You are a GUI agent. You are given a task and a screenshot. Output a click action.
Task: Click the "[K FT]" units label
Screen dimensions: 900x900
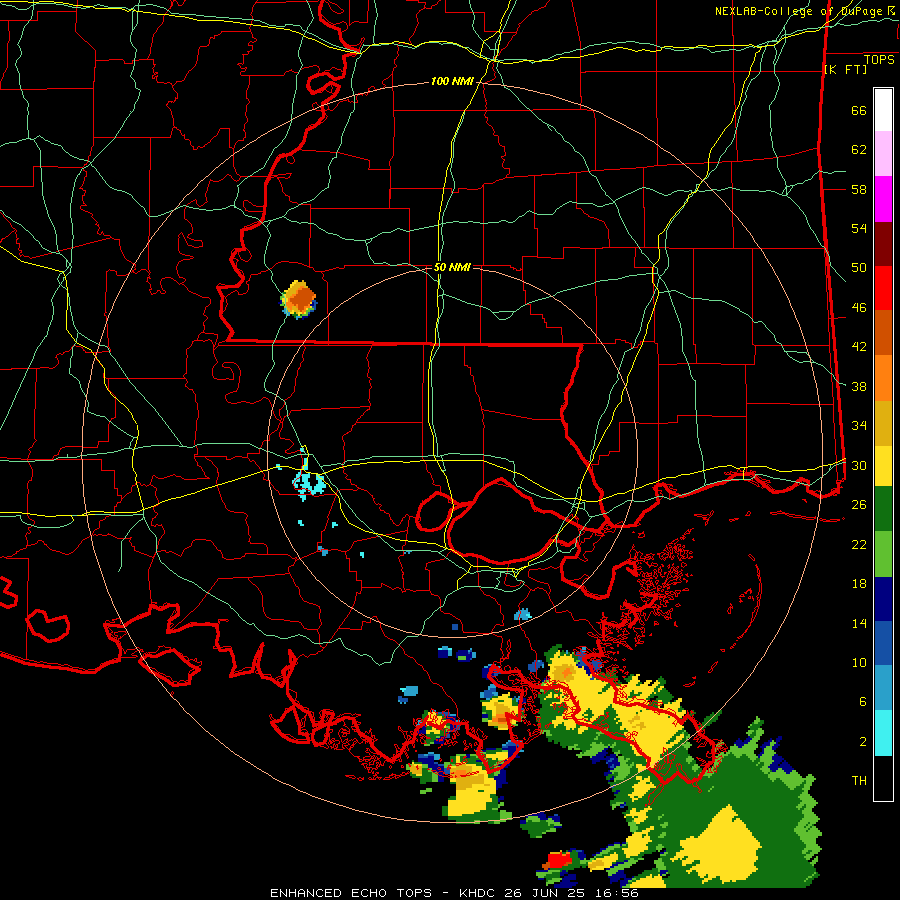(845, 69)
